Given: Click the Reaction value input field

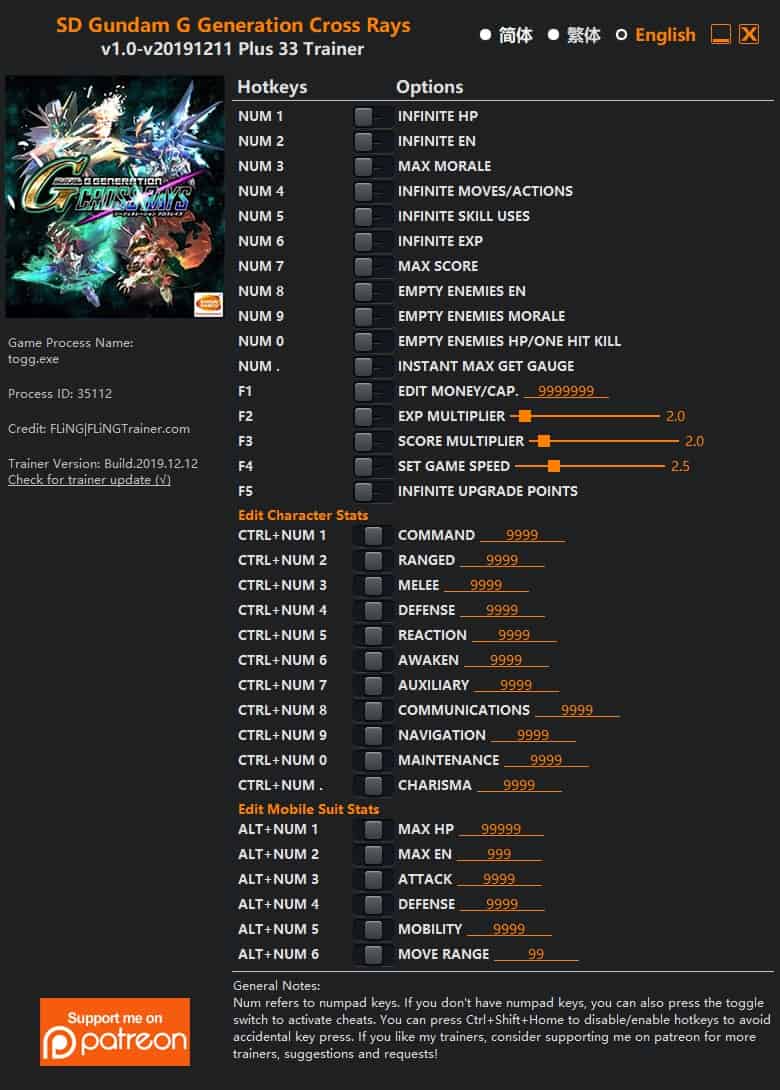Looking at the screenshot, I should (514, 635).
